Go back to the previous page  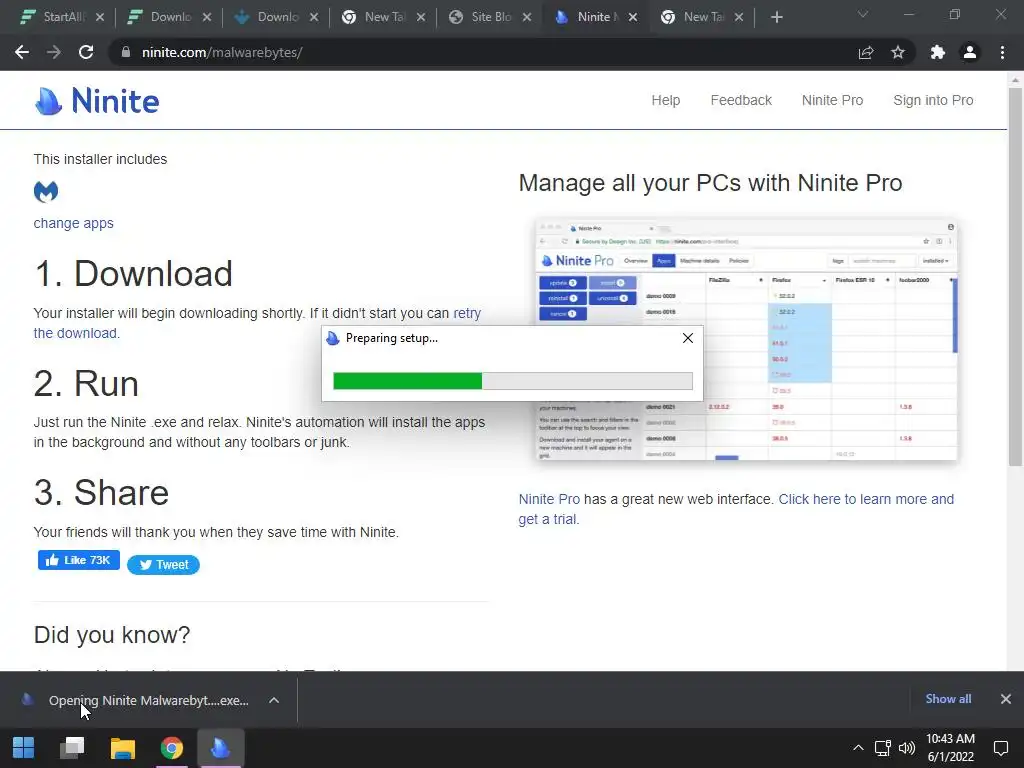point(22,52)
